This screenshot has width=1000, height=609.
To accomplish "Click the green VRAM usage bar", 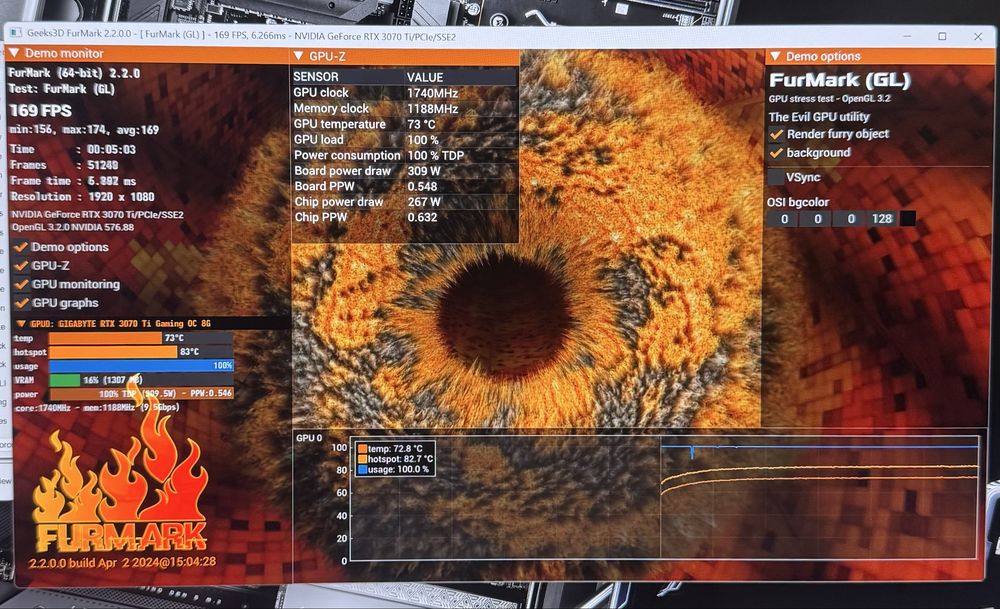I will click(64, 380).
